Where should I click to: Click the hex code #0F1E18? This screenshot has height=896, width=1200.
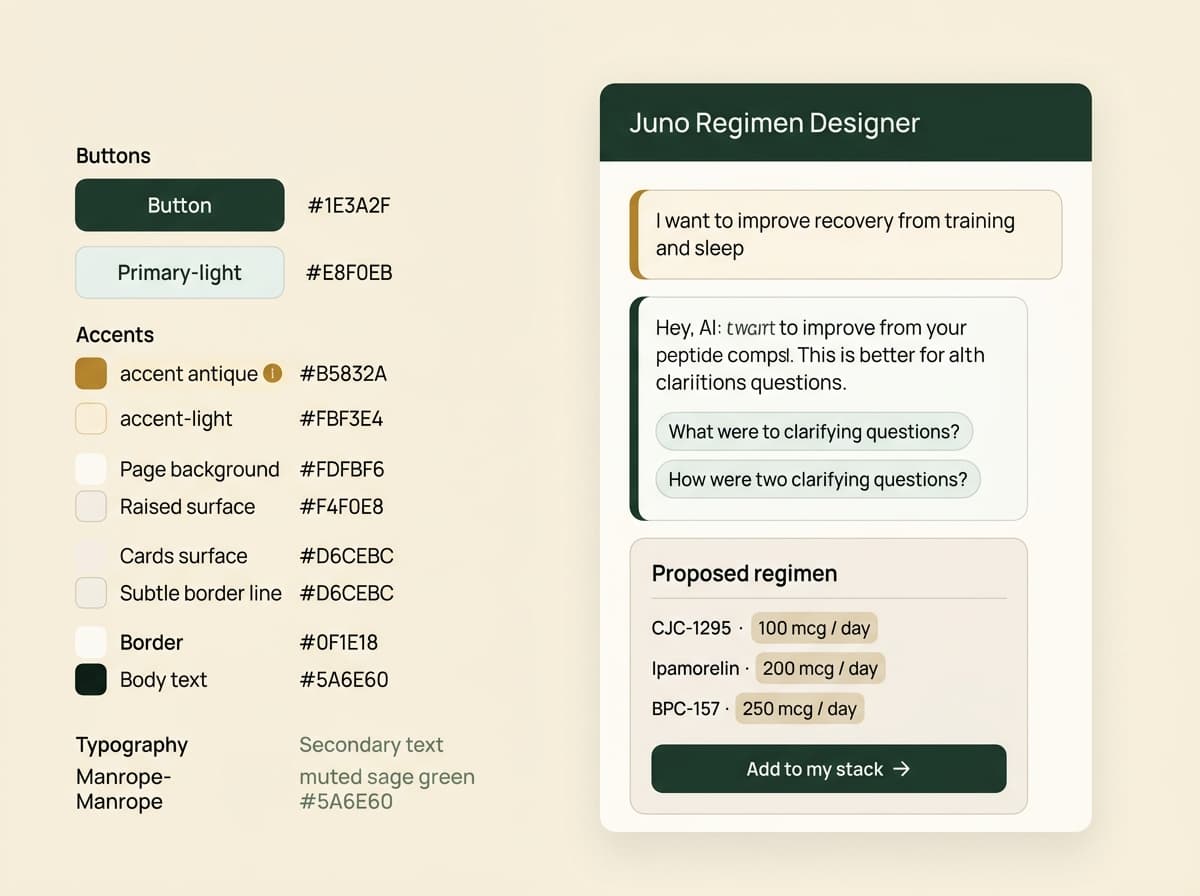point(339,643)
